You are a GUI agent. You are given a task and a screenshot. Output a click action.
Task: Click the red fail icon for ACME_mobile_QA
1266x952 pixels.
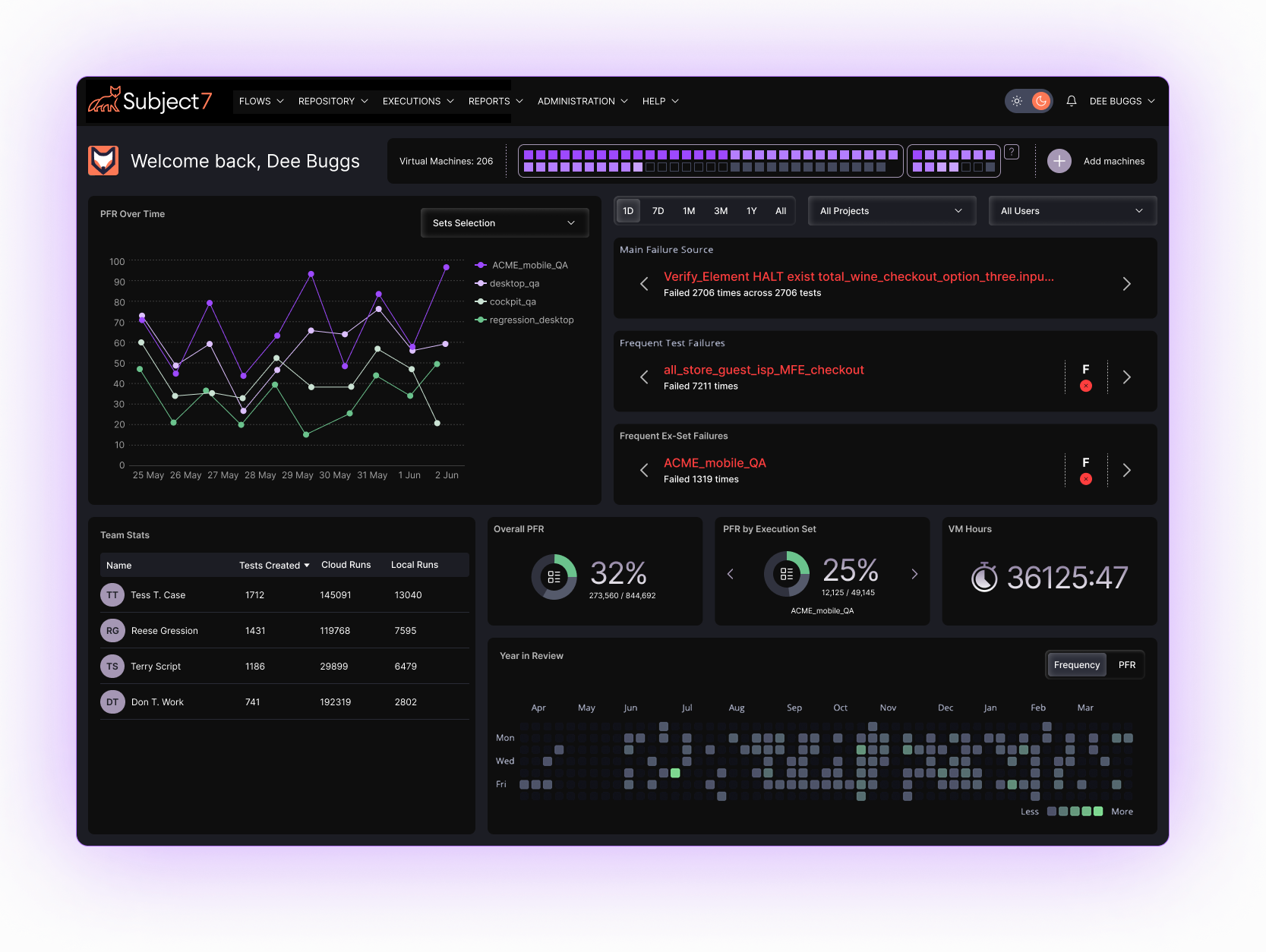[1085, 479]
